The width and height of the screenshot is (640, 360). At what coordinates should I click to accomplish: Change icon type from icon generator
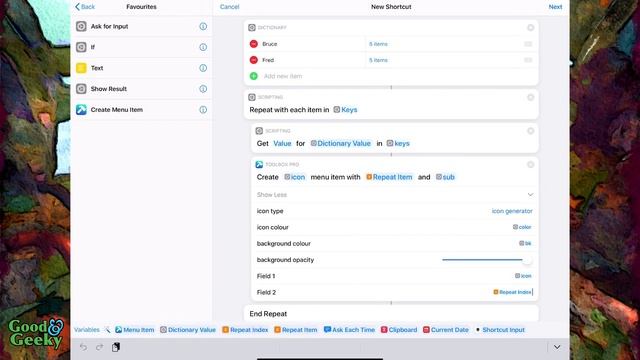pyautogui.click(x=512, y=211)
